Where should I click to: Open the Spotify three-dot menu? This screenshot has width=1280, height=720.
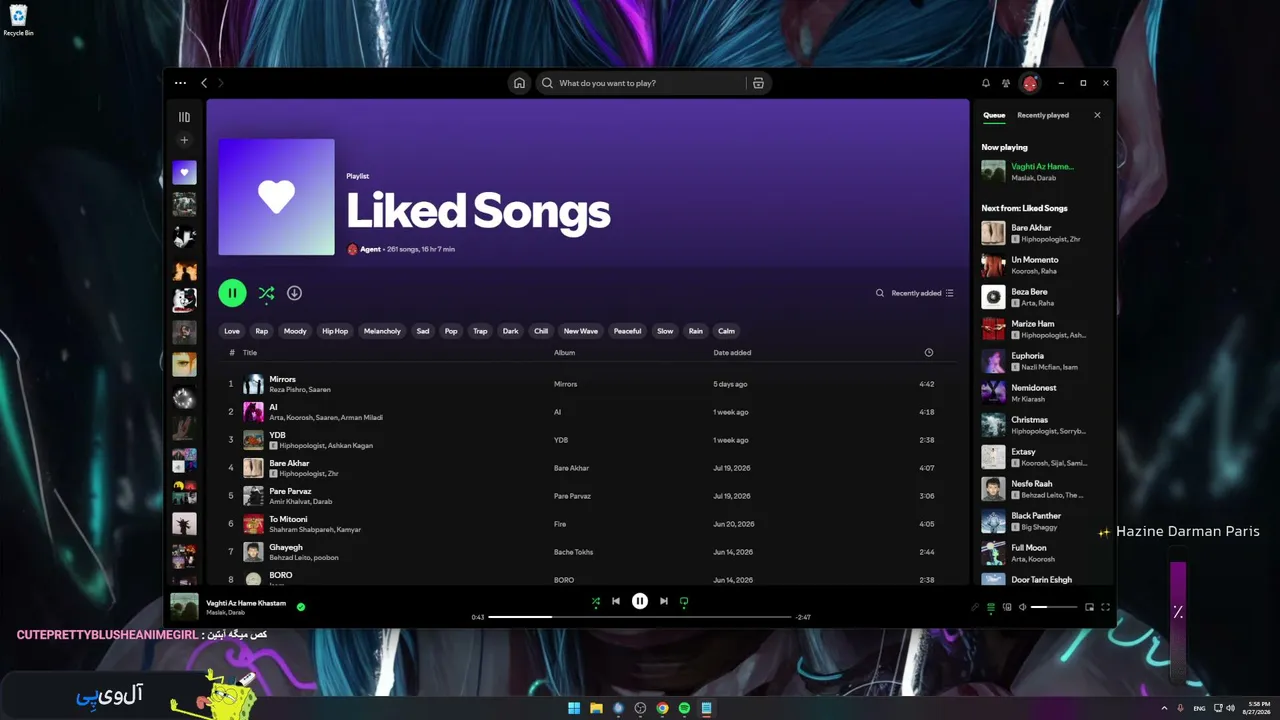click(x=180, y=83)
